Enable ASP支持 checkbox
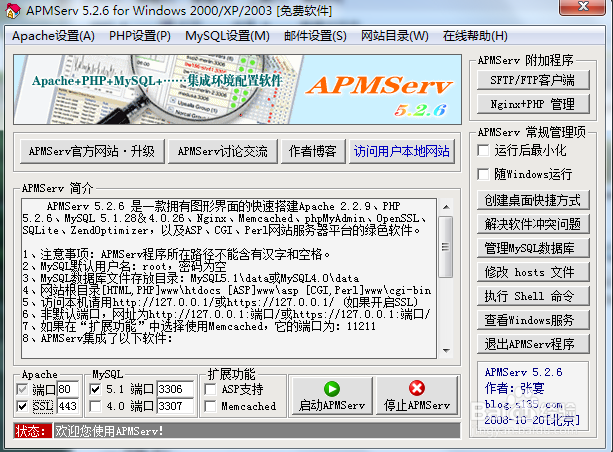613x452 pixels. point(210,389)
